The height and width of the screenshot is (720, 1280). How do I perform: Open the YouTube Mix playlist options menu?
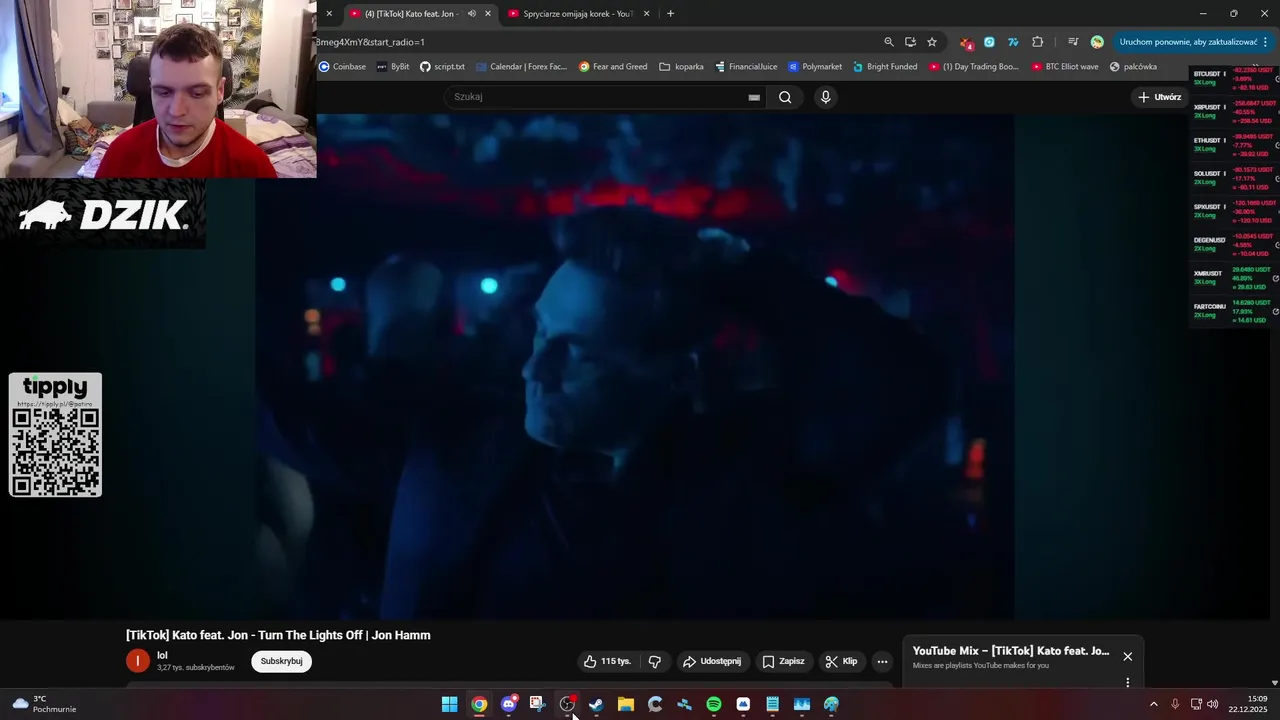point(1127,683)
